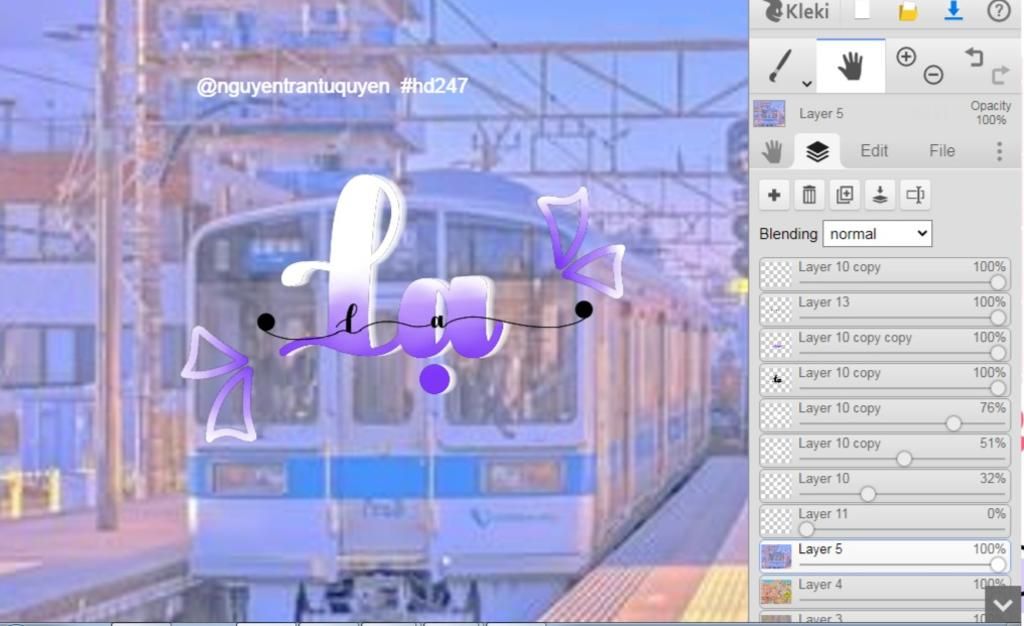The height and width of the screenshot is (626, 1024).
Task: Select Layer 13 row
Action: 885,309
